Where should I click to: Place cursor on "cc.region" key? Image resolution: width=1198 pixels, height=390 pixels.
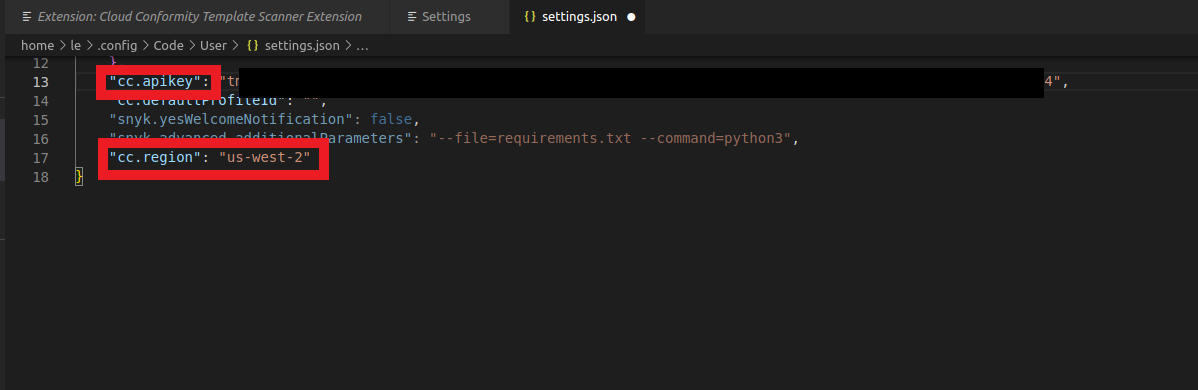click(x=155, y=158)
